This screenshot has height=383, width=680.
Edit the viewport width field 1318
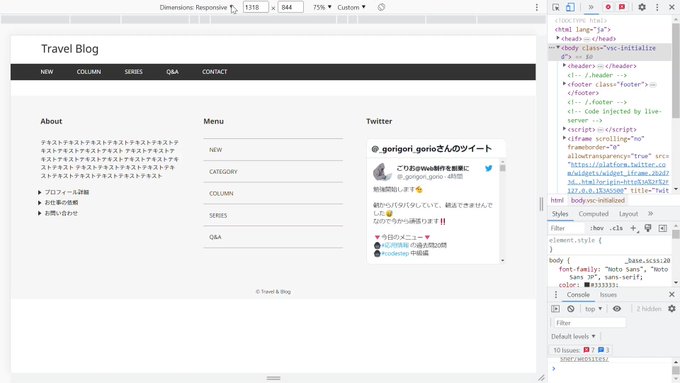click(x=255, y=7)
